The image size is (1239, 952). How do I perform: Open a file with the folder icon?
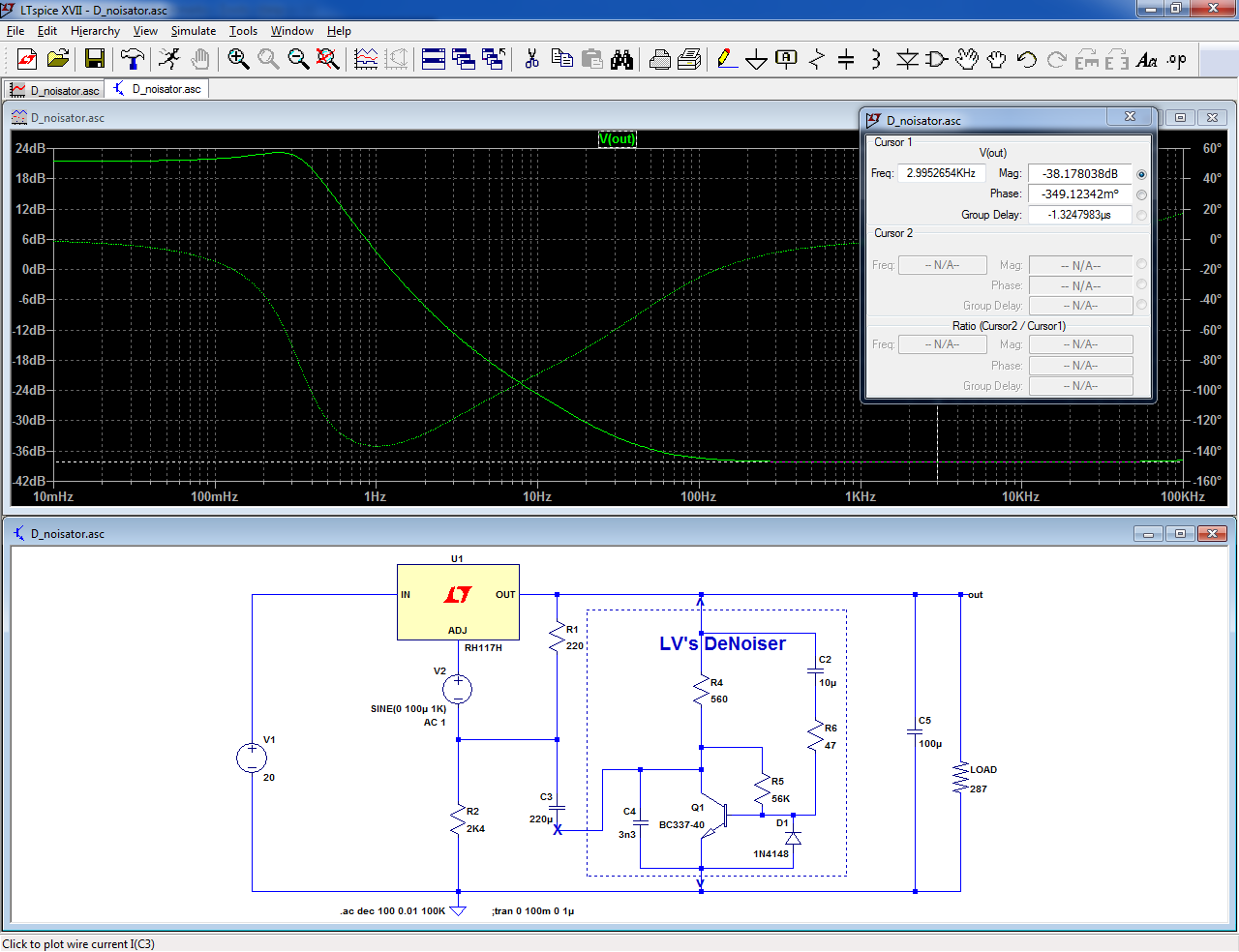[58, 60]
